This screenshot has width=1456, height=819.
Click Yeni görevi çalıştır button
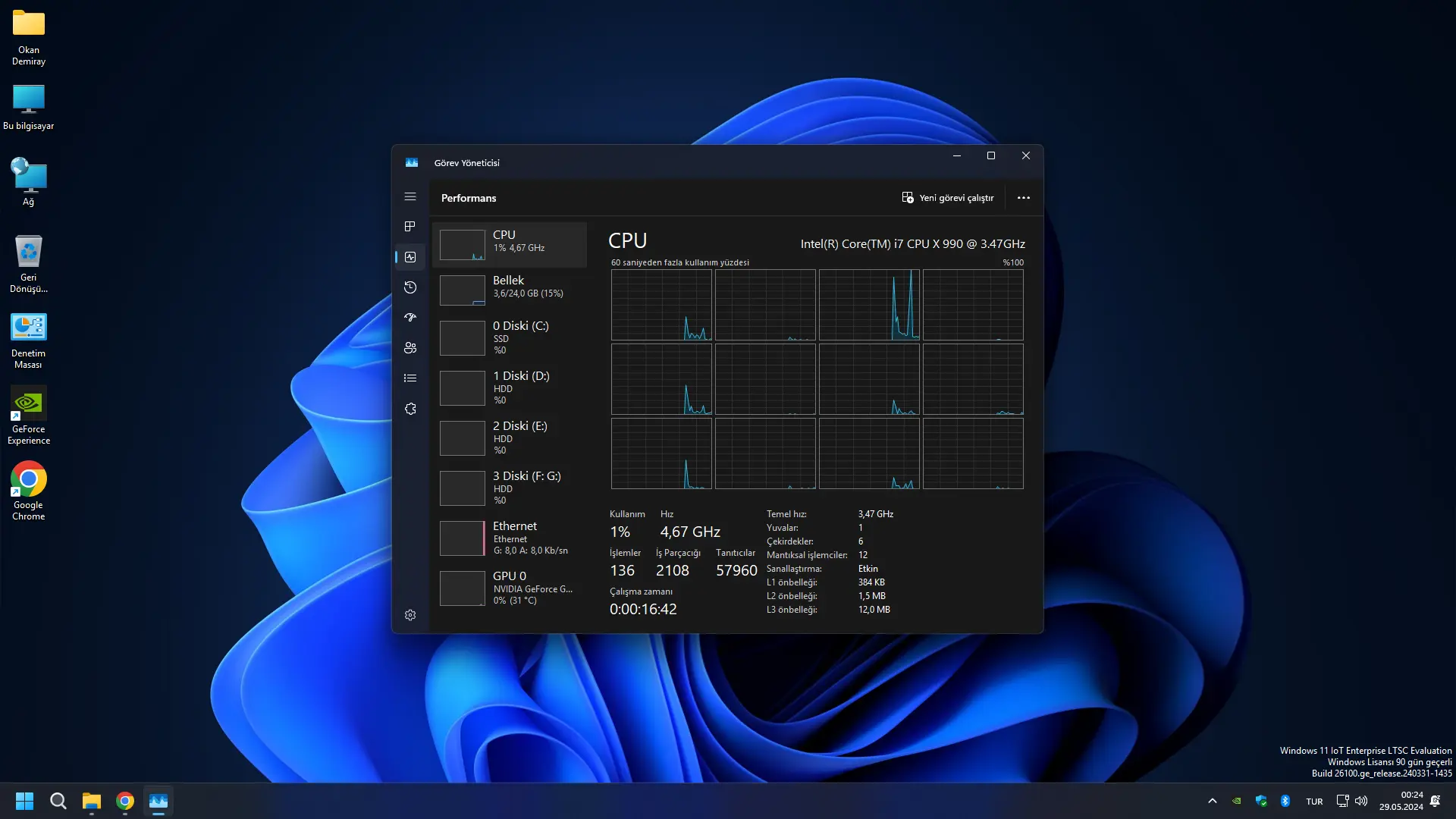tap(948, 198)
